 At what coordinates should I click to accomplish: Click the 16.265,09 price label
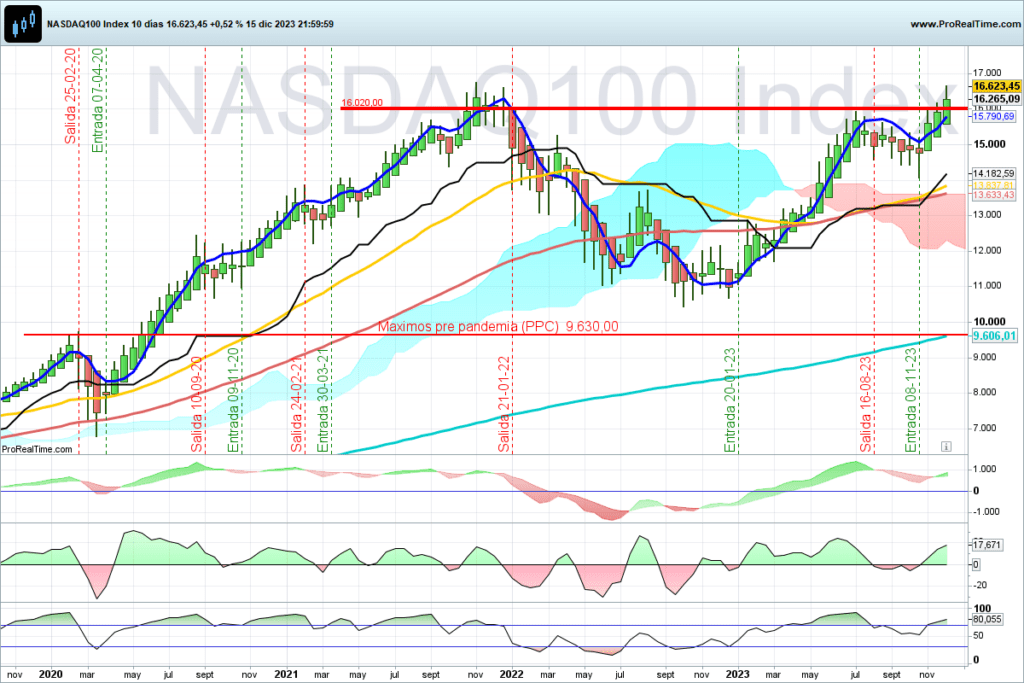click(x=996, y=99)
